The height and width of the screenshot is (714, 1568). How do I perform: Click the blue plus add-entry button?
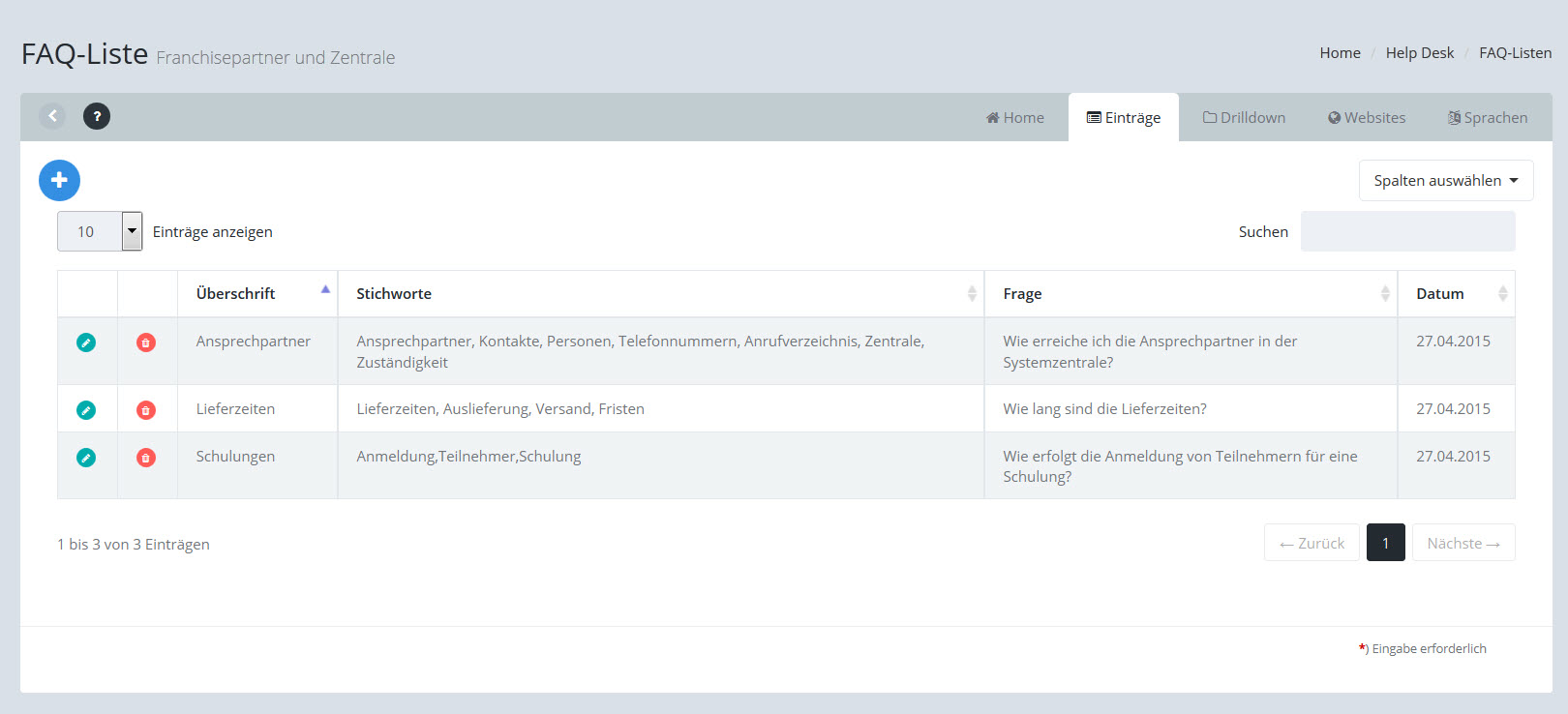pyautogui.click(x=59, y=180)
